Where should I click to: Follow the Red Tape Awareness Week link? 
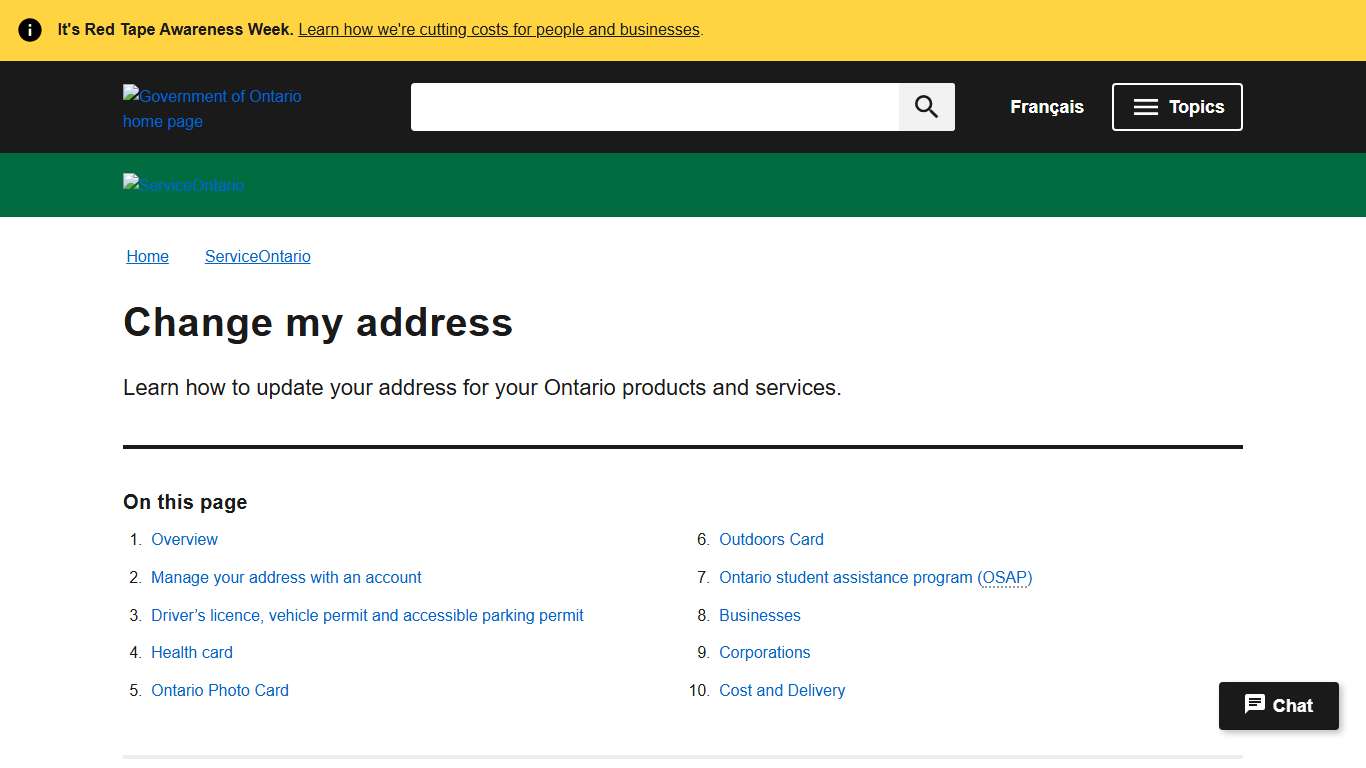tap(499, 29)
